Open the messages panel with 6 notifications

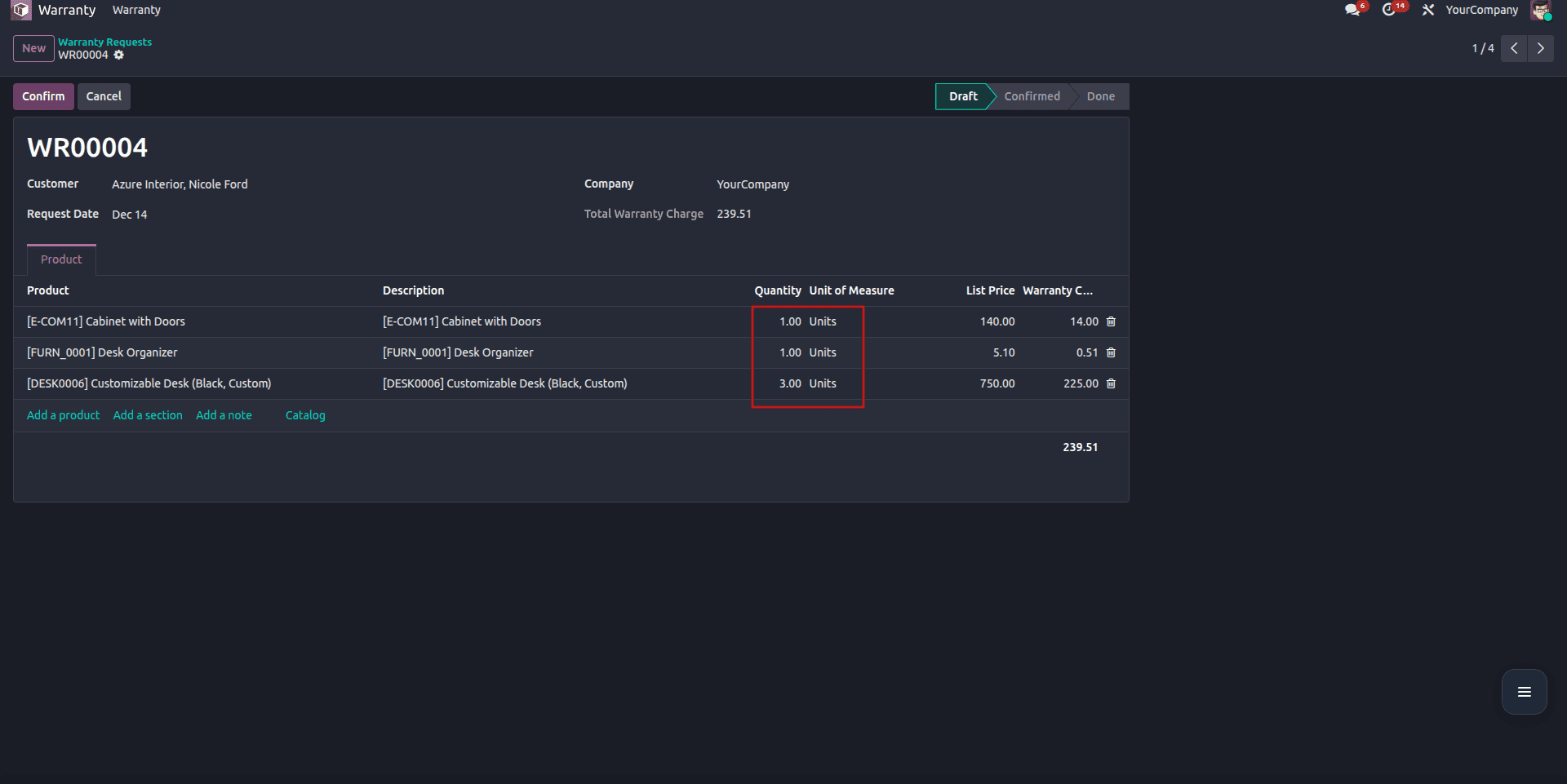[x=1353, y=10]
